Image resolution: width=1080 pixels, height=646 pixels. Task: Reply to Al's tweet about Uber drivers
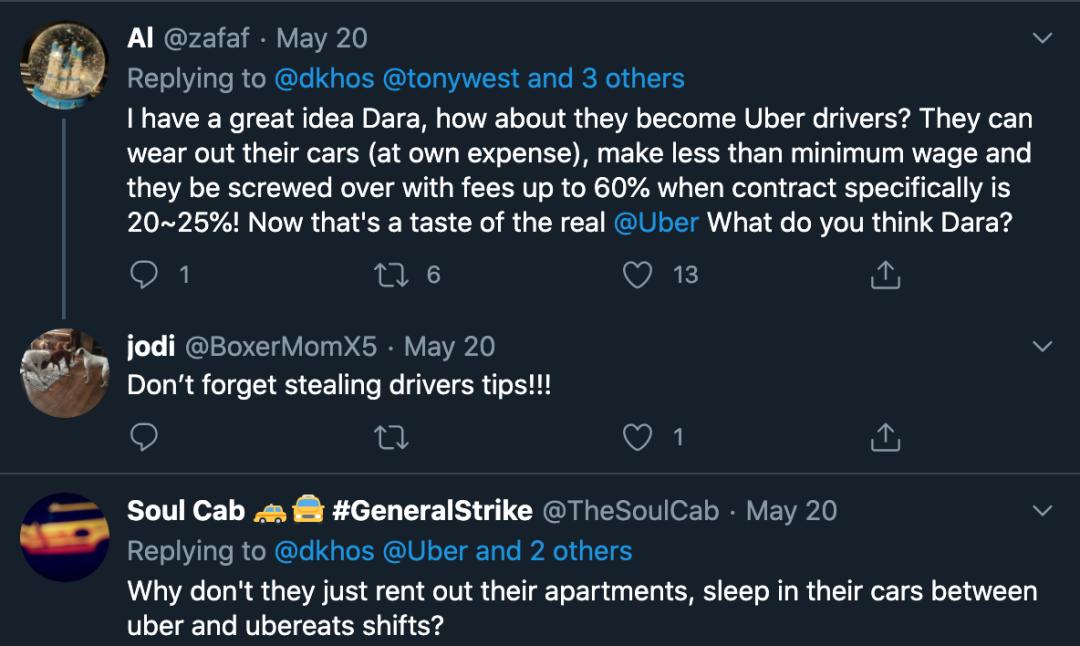coord(146,275)
